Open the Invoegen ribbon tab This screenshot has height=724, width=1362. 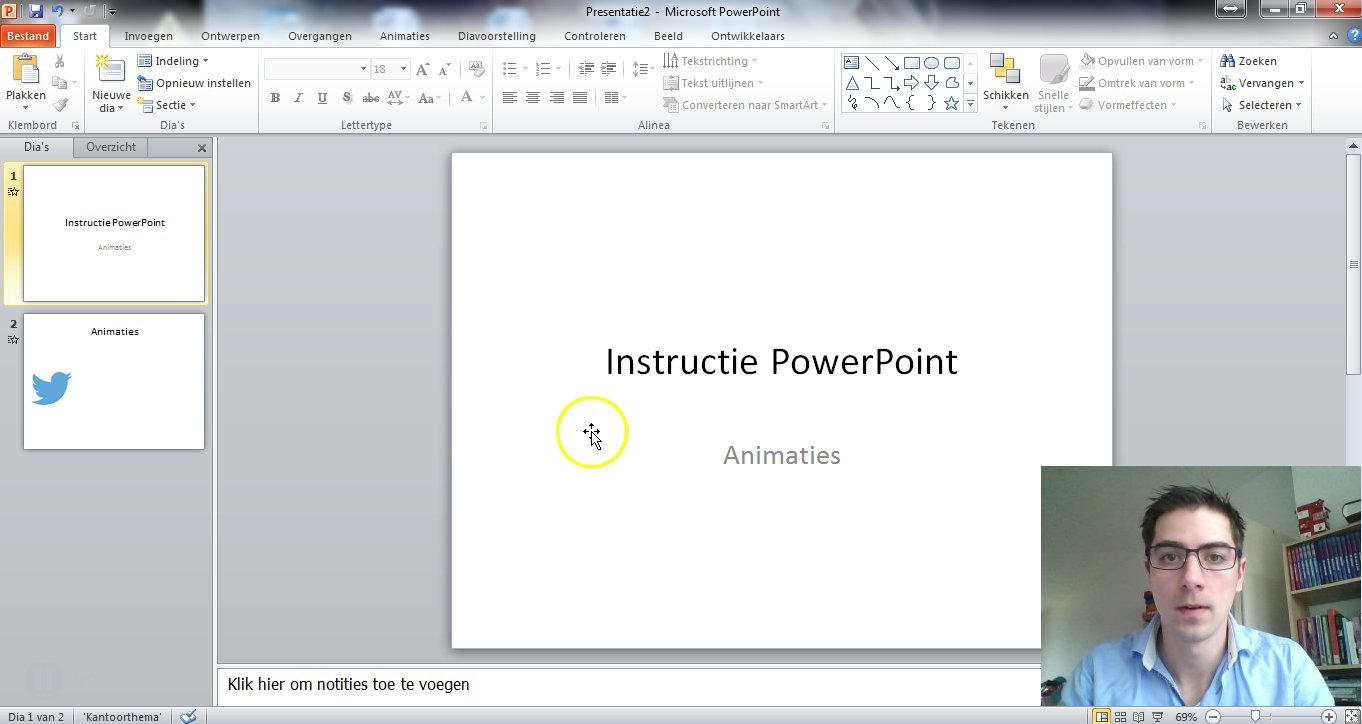click(148, 35)
